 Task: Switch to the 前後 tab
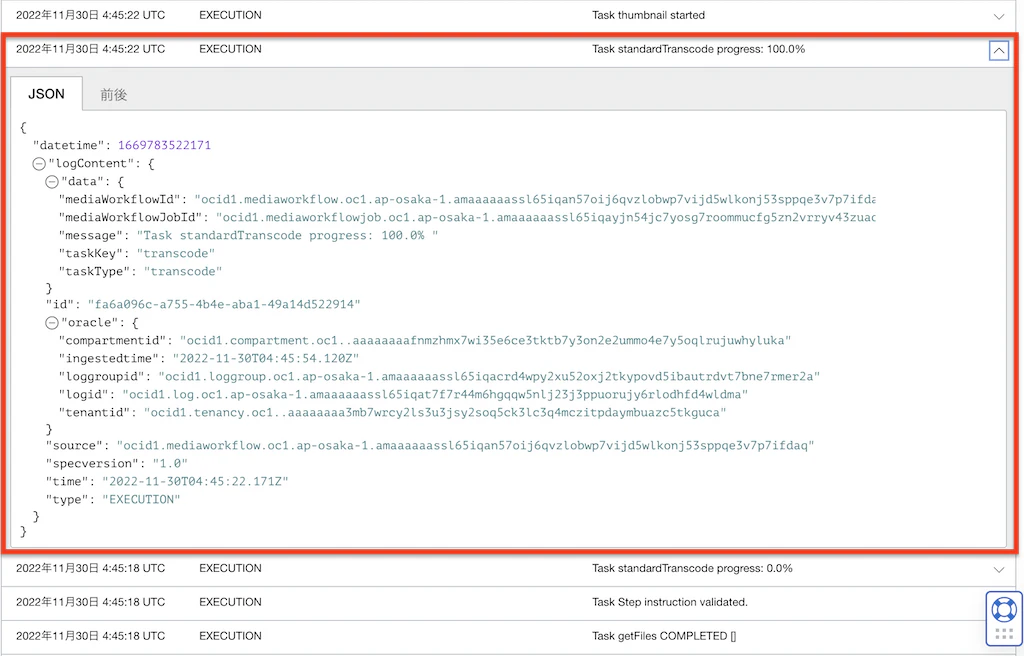point(114,95)
